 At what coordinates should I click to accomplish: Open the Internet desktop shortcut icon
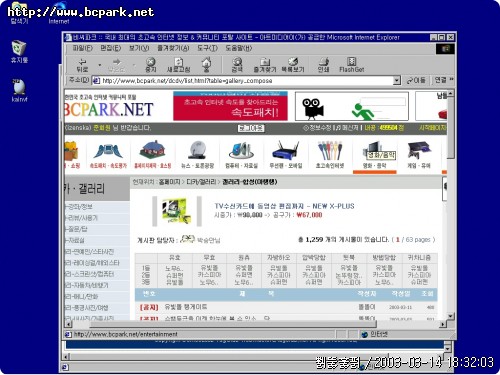pyautogui.click(x=59, y=13)
